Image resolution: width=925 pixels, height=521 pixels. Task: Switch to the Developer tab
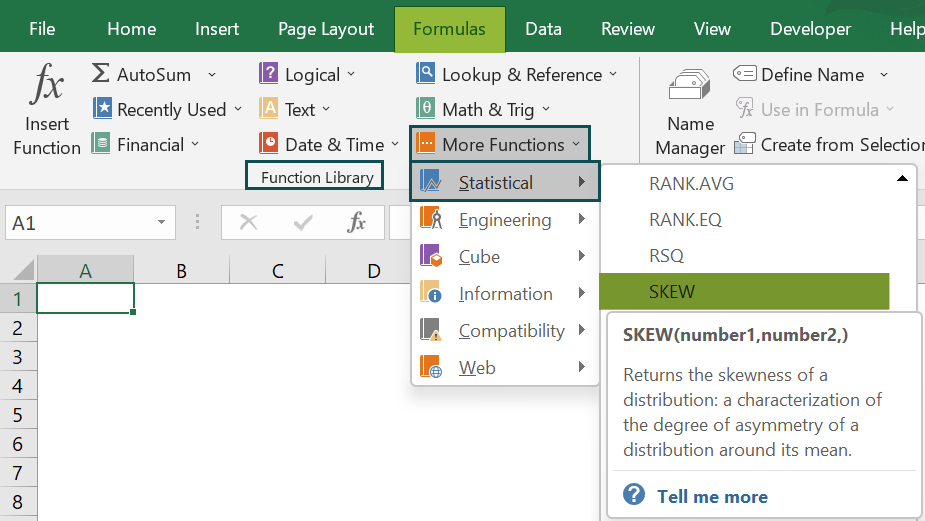coord(811,29)
